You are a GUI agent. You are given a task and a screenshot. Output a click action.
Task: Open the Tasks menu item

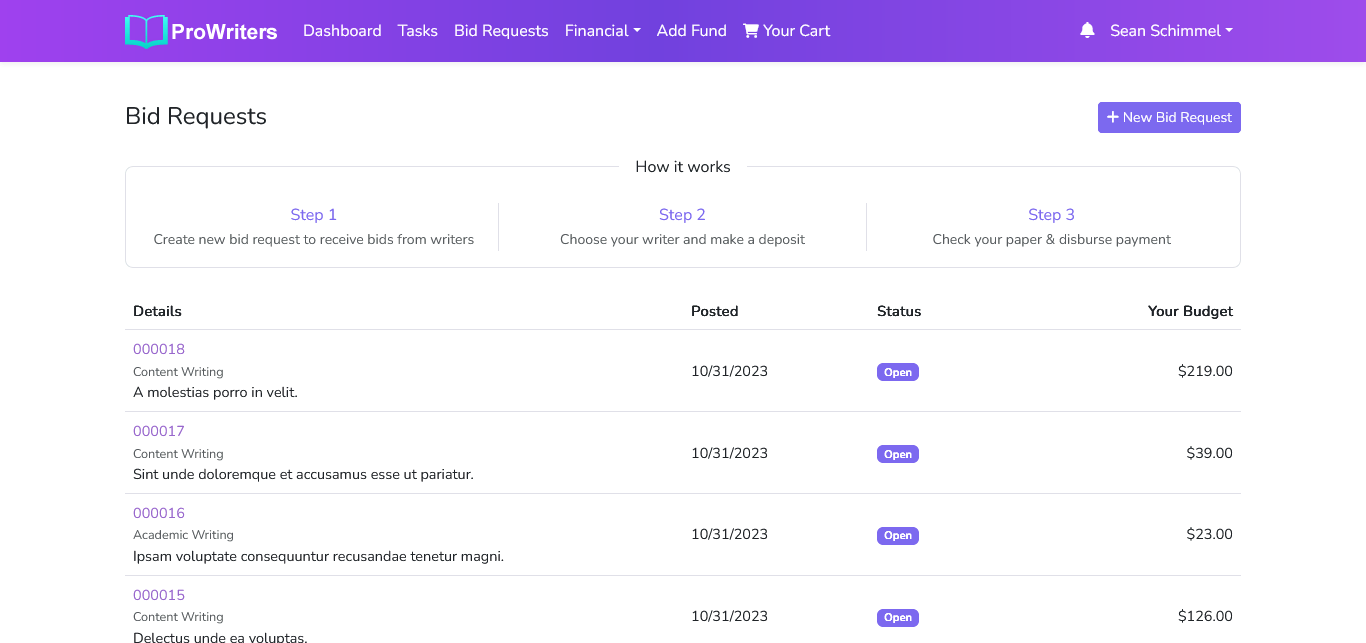click(x=417, y=31)
